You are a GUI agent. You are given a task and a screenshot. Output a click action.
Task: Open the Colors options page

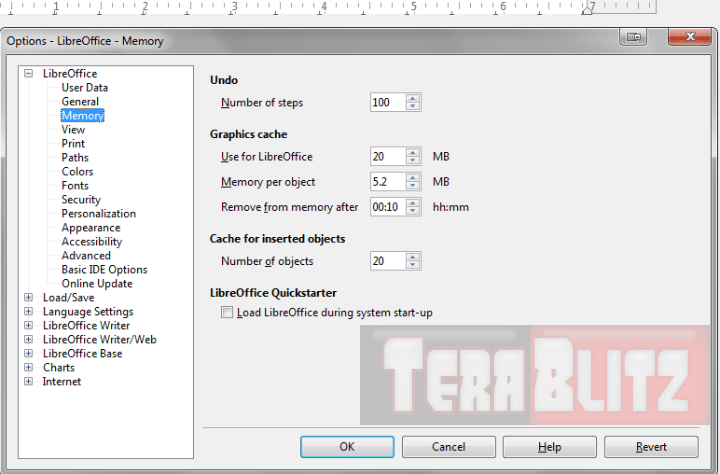click(77, 172)
